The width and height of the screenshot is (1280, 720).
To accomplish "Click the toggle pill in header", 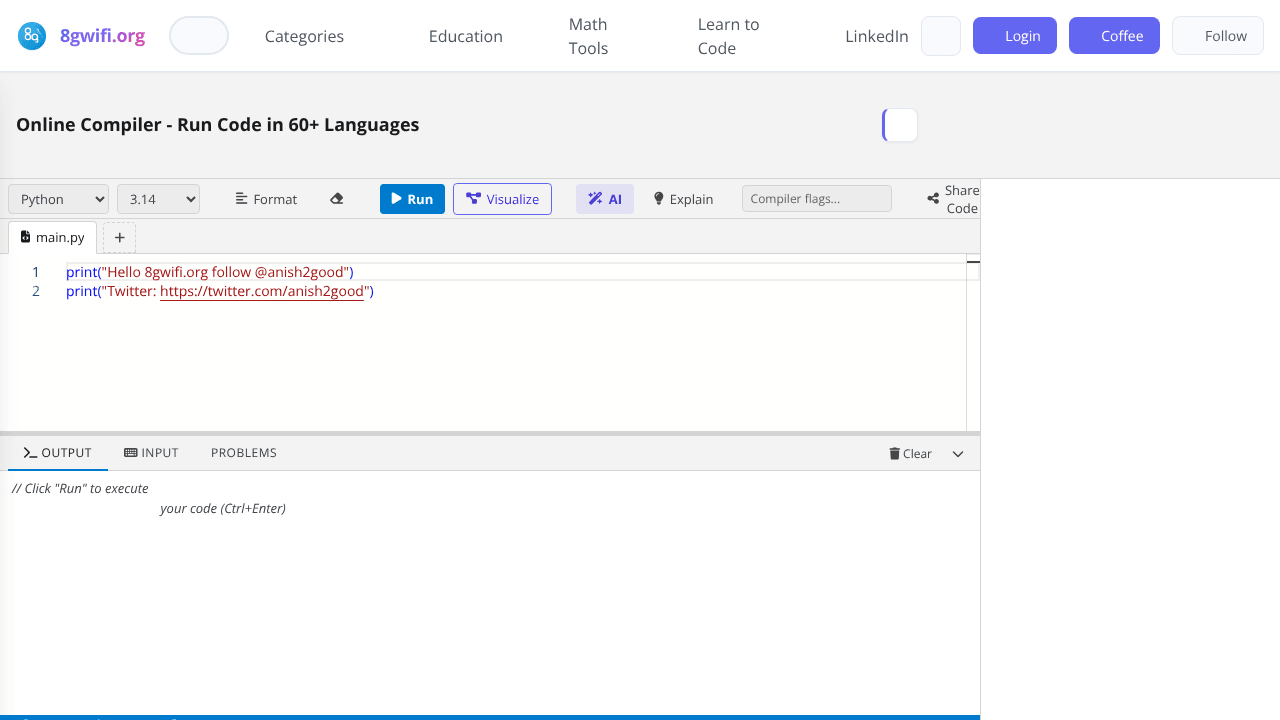I will pos(199,36).
